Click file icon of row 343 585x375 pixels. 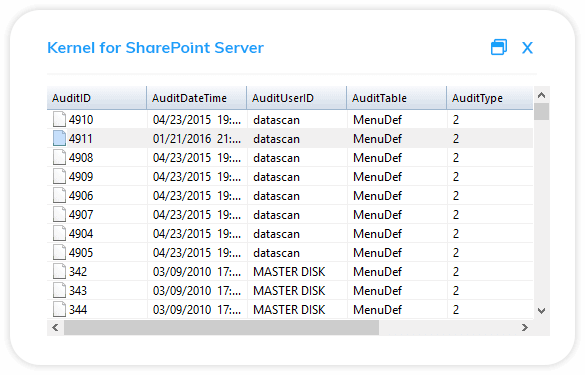59,291
